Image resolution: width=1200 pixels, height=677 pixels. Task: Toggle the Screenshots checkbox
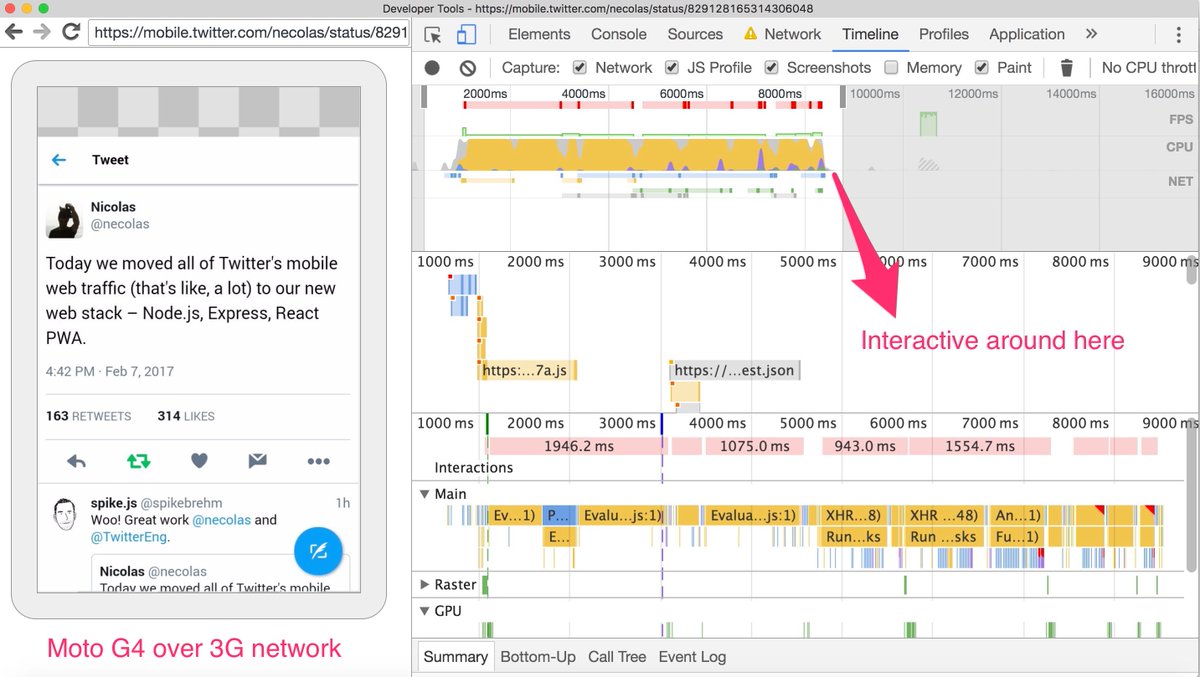pos(771,68)
